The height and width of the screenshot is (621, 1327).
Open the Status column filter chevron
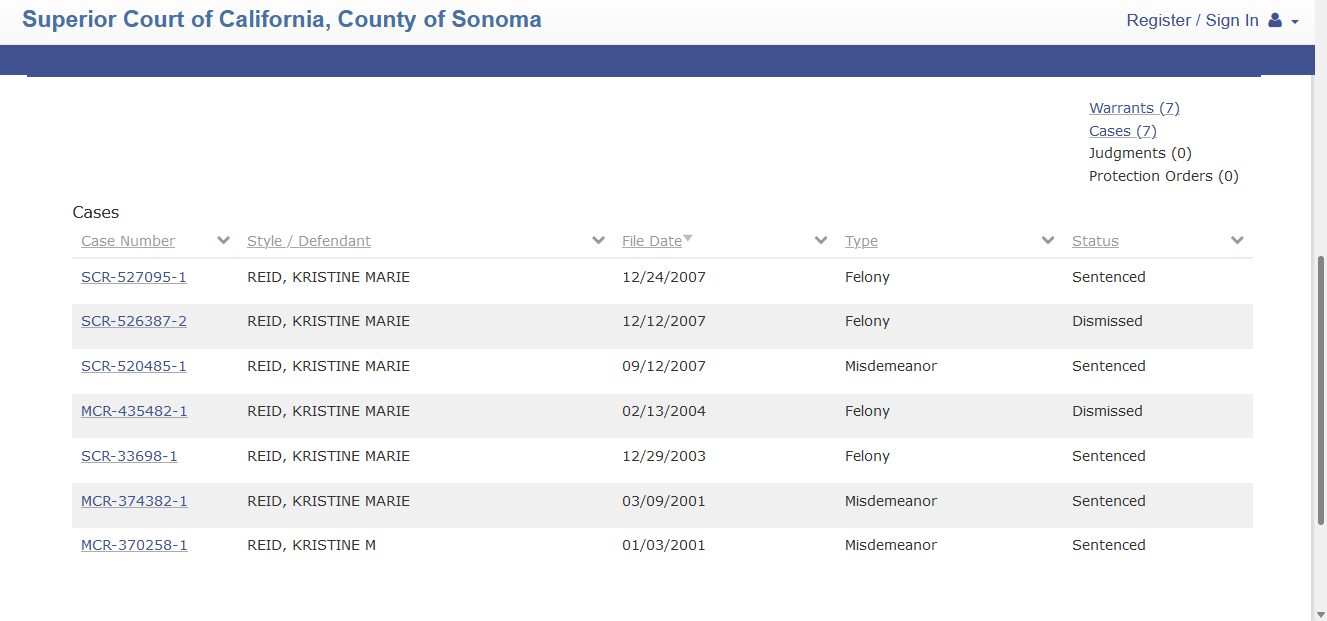[1237, 241]
